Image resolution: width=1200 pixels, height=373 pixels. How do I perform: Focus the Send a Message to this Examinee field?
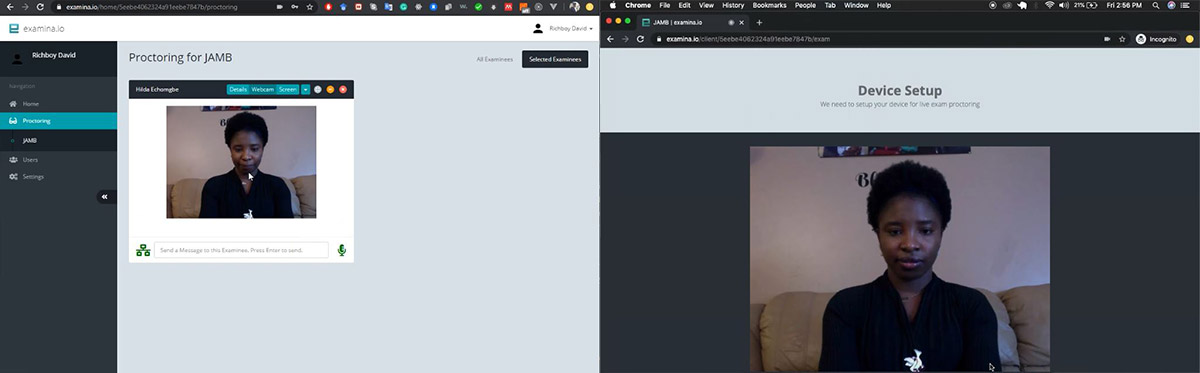click(x=241, y=250)
